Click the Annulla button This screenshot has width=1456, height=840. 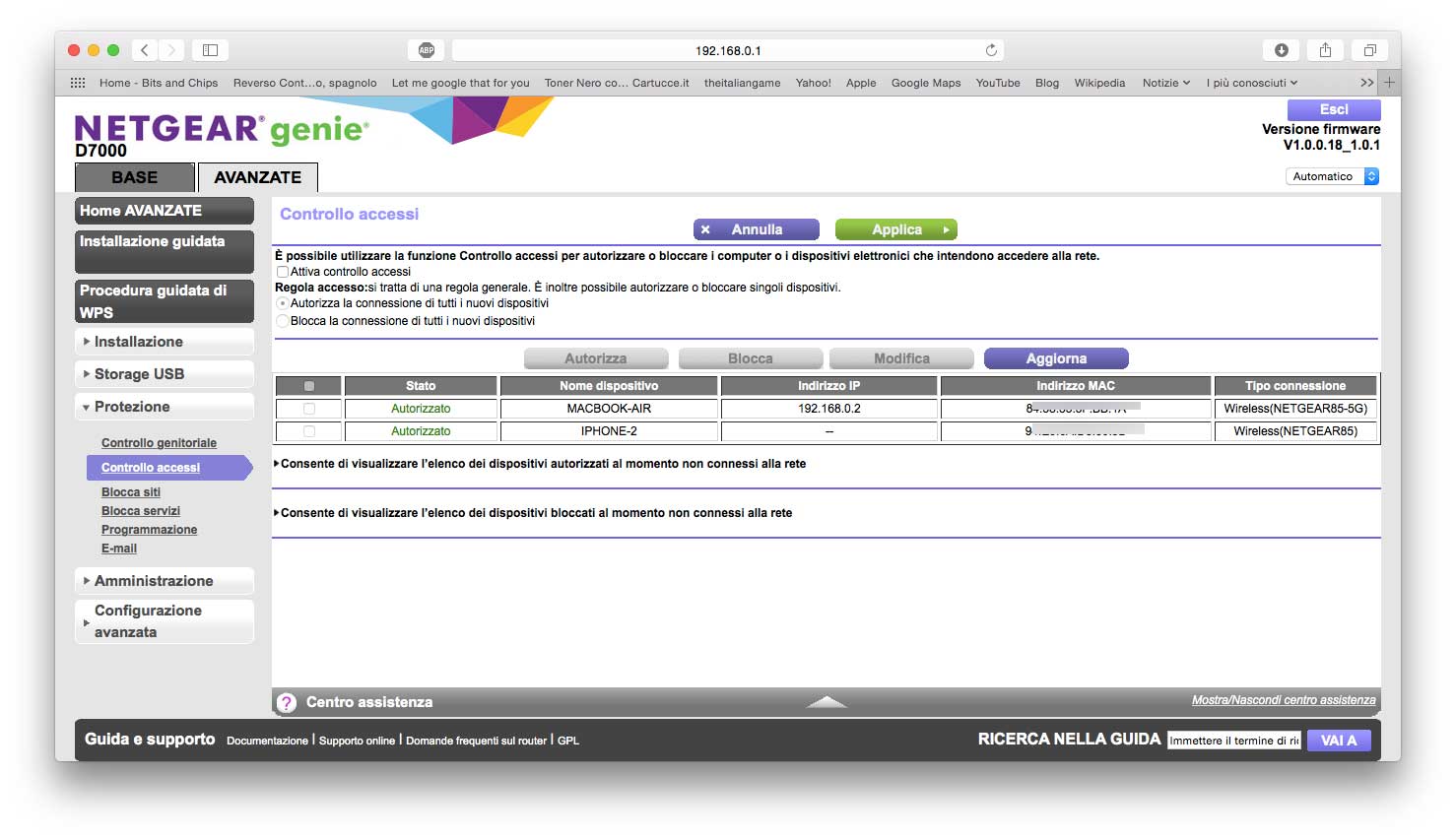tap(757, 229)
